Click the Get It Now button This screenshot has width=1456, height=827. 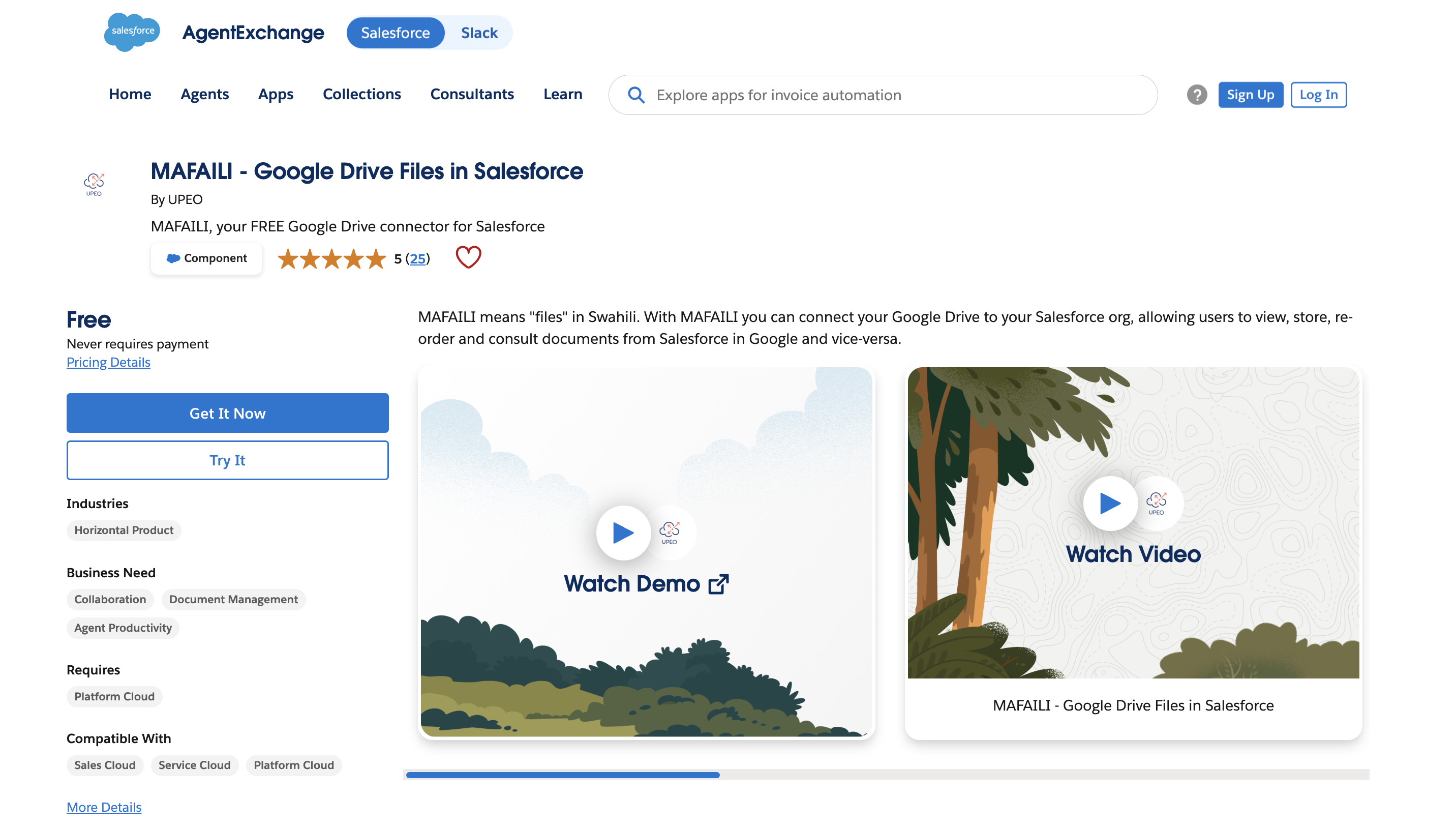pyautogui.click(x=227, y=413)
